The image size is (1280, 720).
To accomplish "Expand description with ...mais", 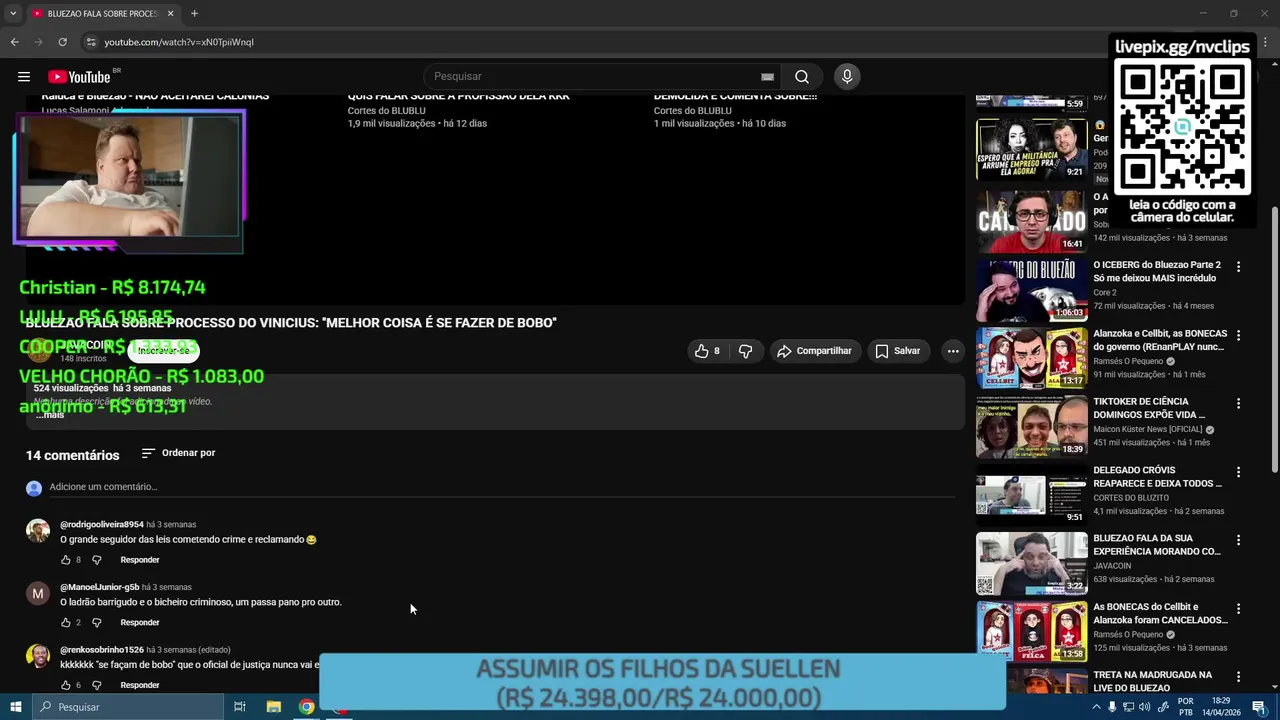I will [49, 414].
